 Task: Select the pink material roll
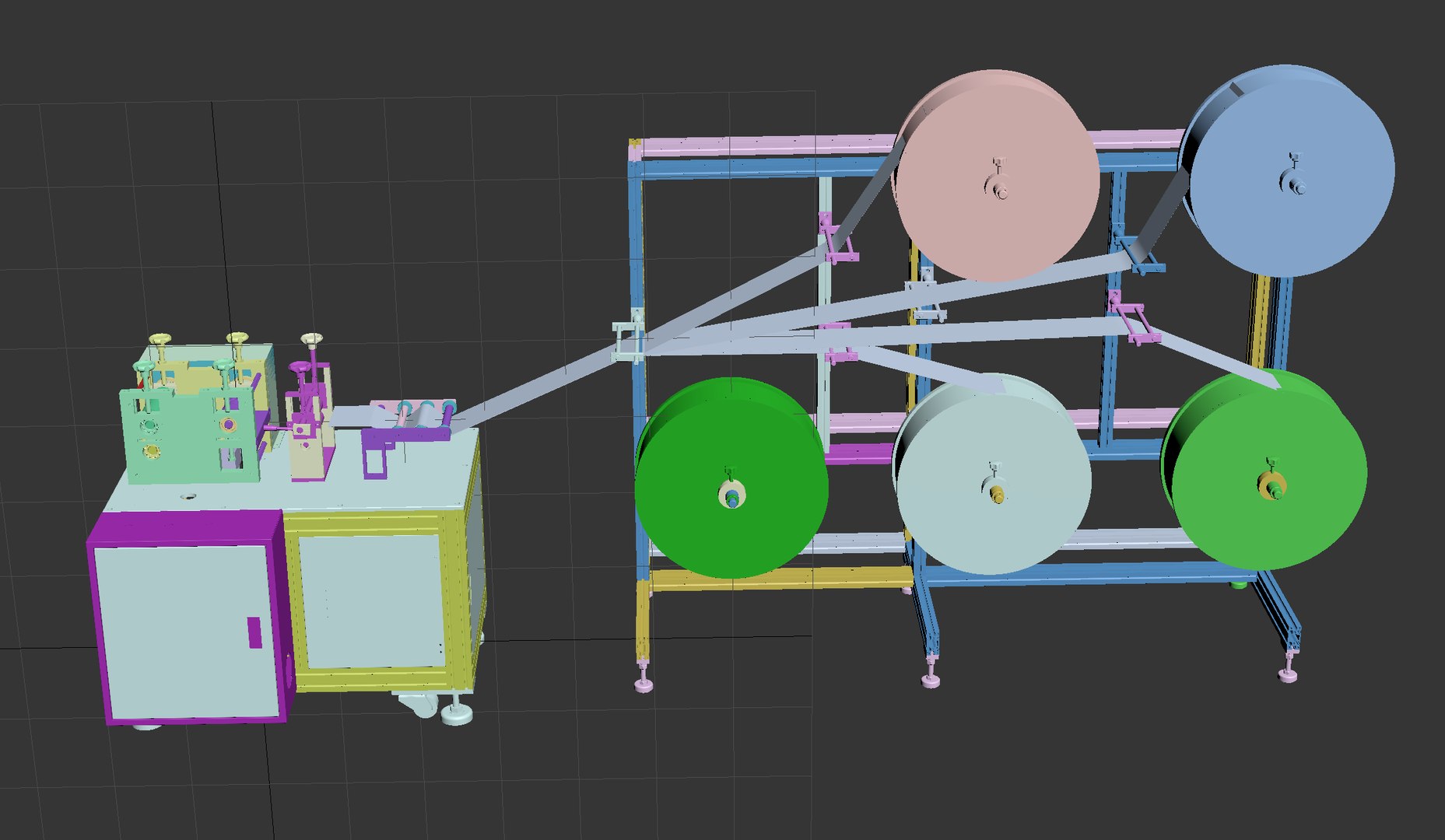tap(996, 176)
